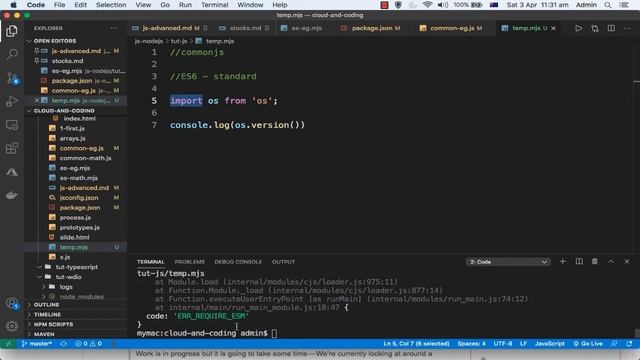Open editor More Actions ellipsis
Image resolution: width=640 pixels, height=360 pixels.
click(x=627, y=28)
